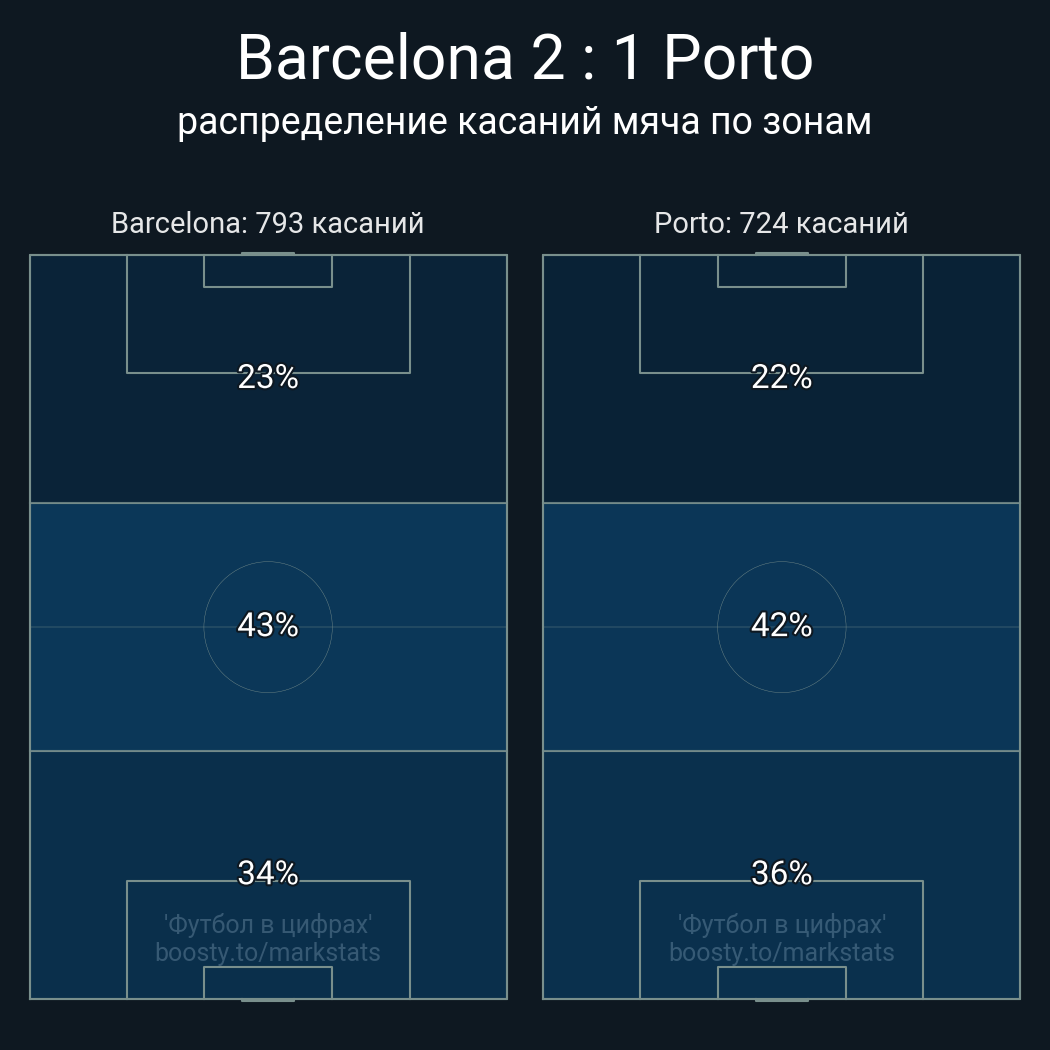Click the top six-yard box on Porto's pitch

point(781,271)
